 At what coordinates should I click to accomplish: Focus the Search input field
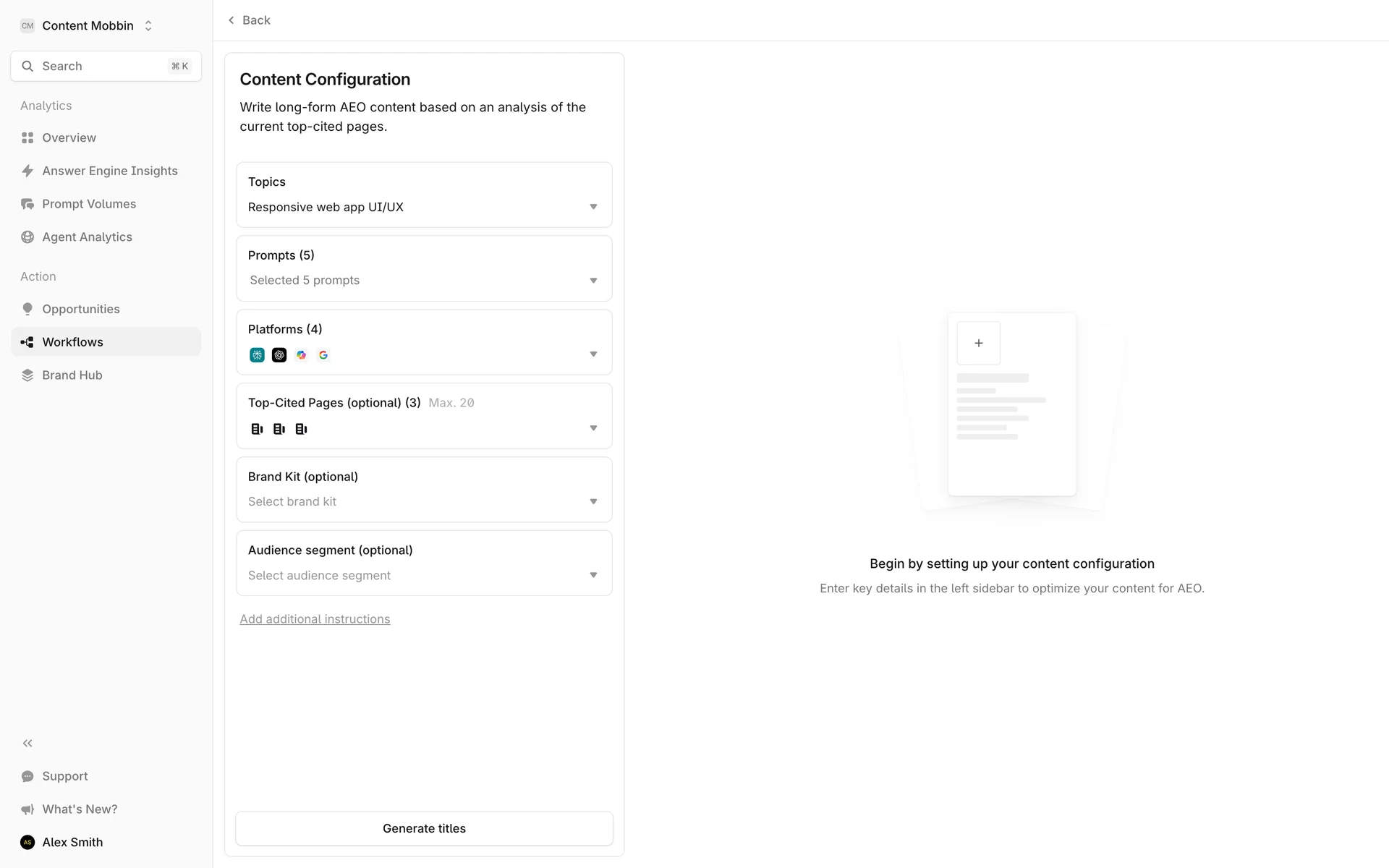(101, 67)
